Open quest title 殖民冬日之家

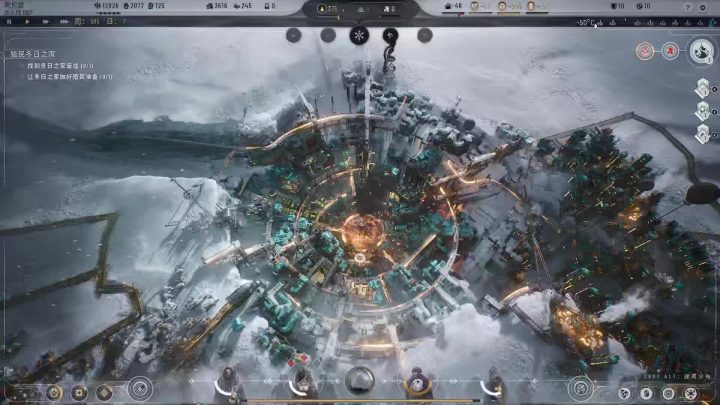tap(32, 54)
